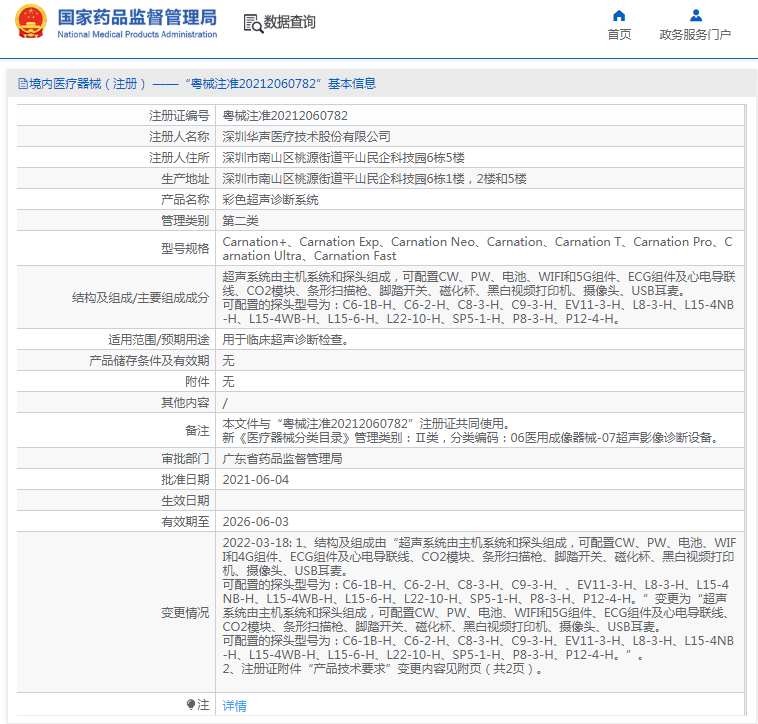Select registration number 粤械注准20212060782 in table
Viewport: 758px width, 724px height.
(x=285, y=116)
